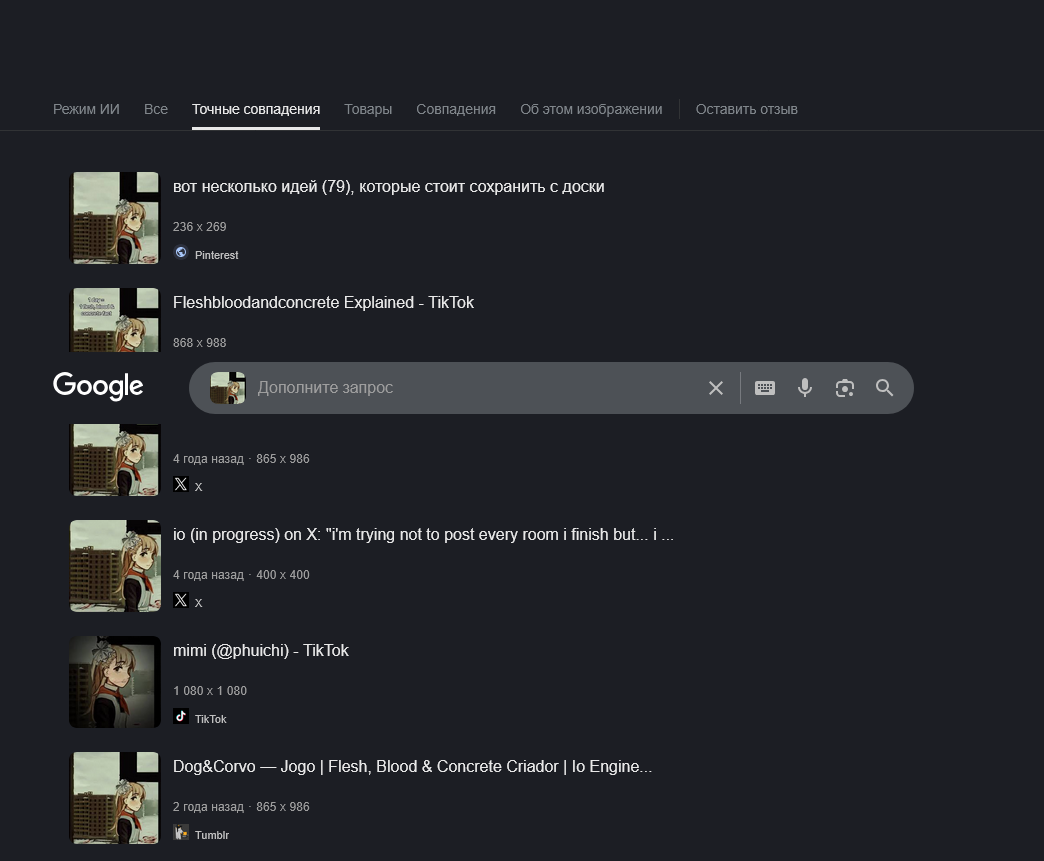Open Google Lens image search icon
Viewport: 1044px width, 861px height.
point(844,388)
